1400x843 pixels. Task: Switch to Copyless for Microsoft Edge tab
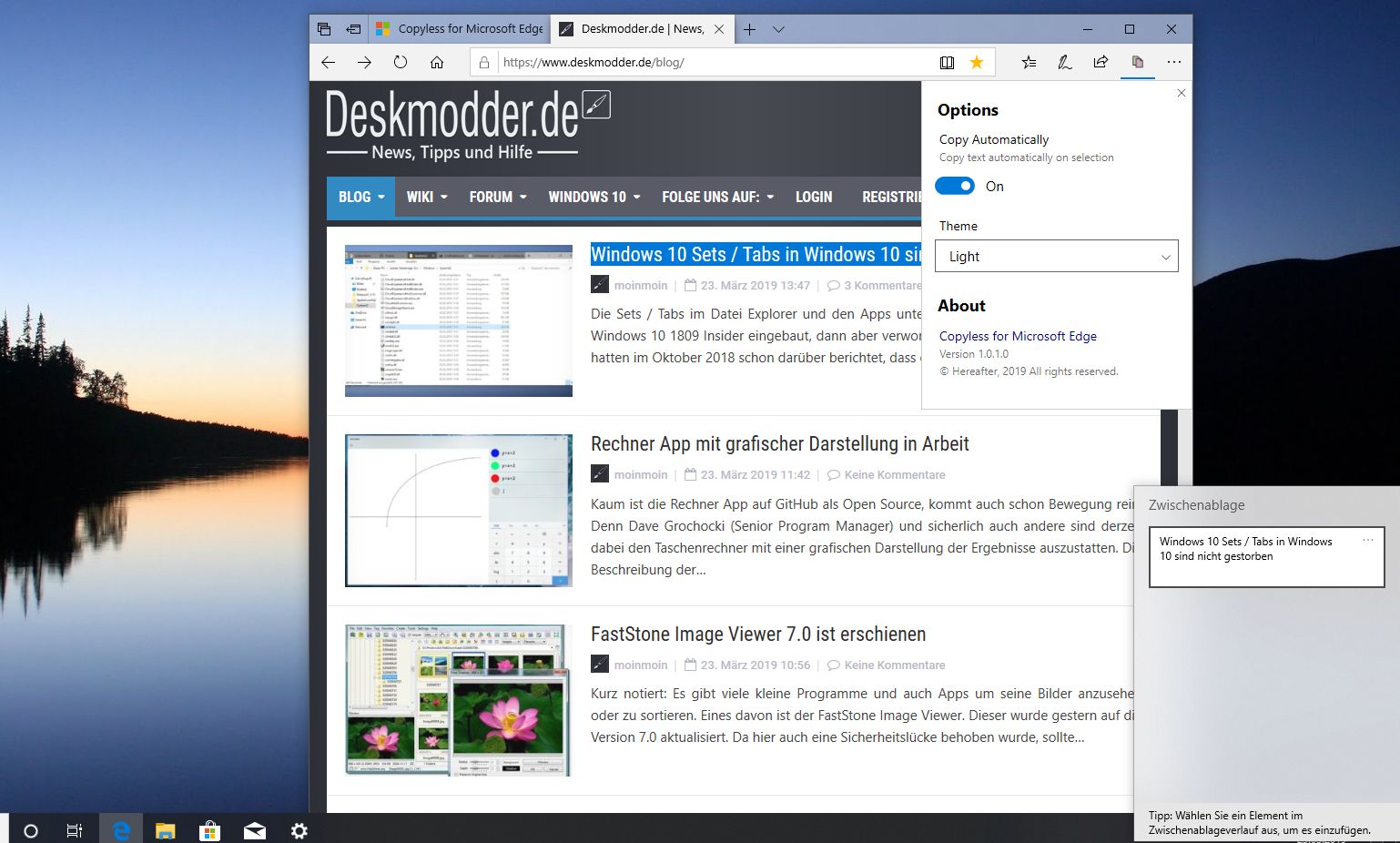point(461,29)
